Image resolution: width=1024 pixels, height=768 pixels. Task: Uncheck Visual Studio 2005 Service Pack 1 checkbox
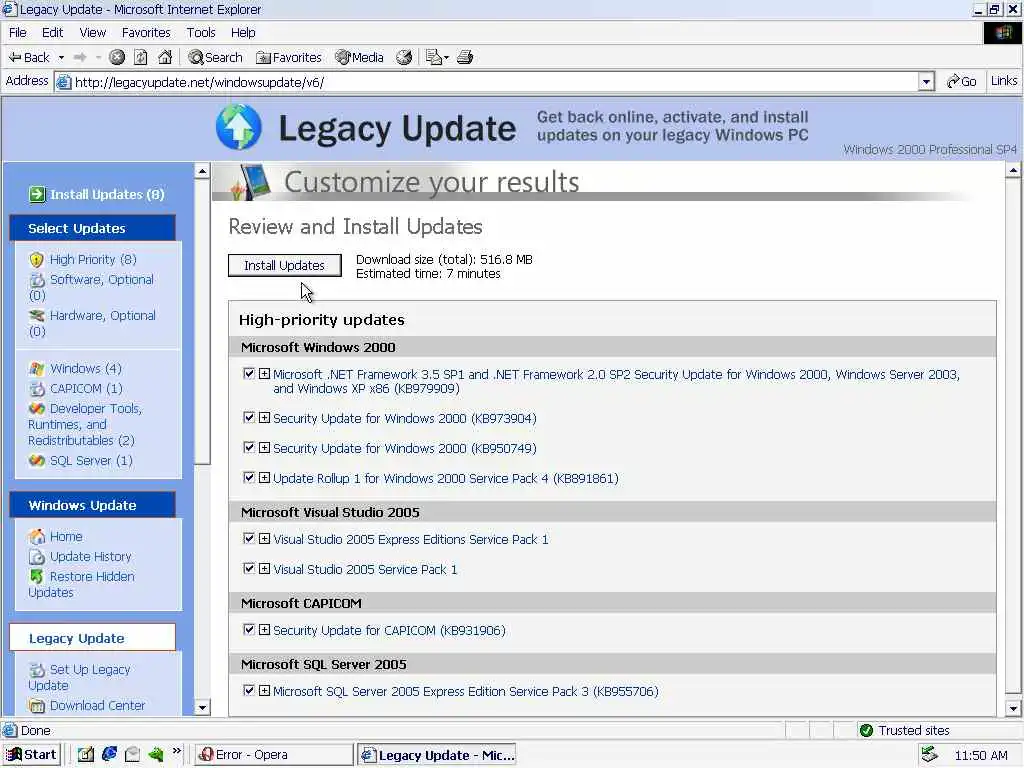[x=249, y=568]
